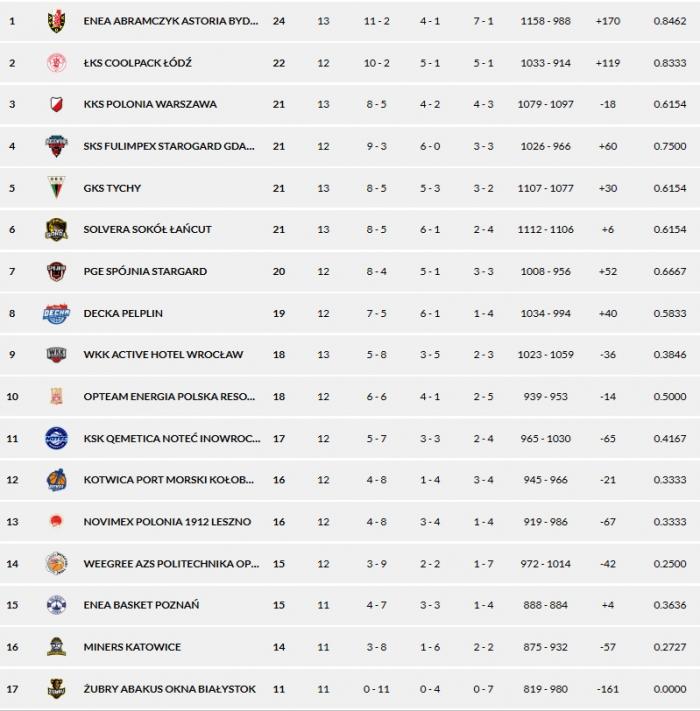Click the Novimex Polonia 1912 Leszno logo
Image resolution: width=700 pixels, height=711 pixels.
pos(56,522)
